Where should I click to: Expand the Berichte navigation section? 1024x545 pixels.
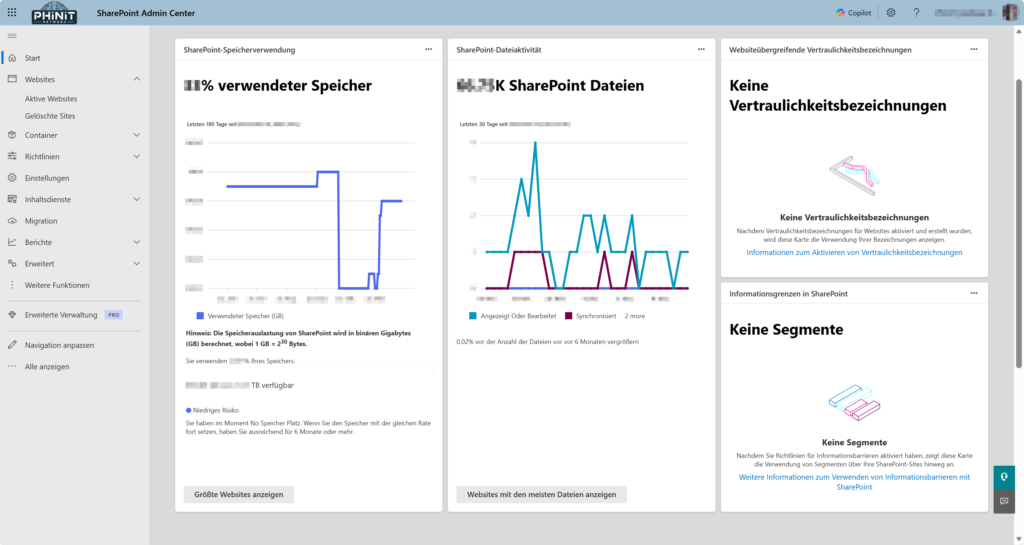(x=137, y=242)
